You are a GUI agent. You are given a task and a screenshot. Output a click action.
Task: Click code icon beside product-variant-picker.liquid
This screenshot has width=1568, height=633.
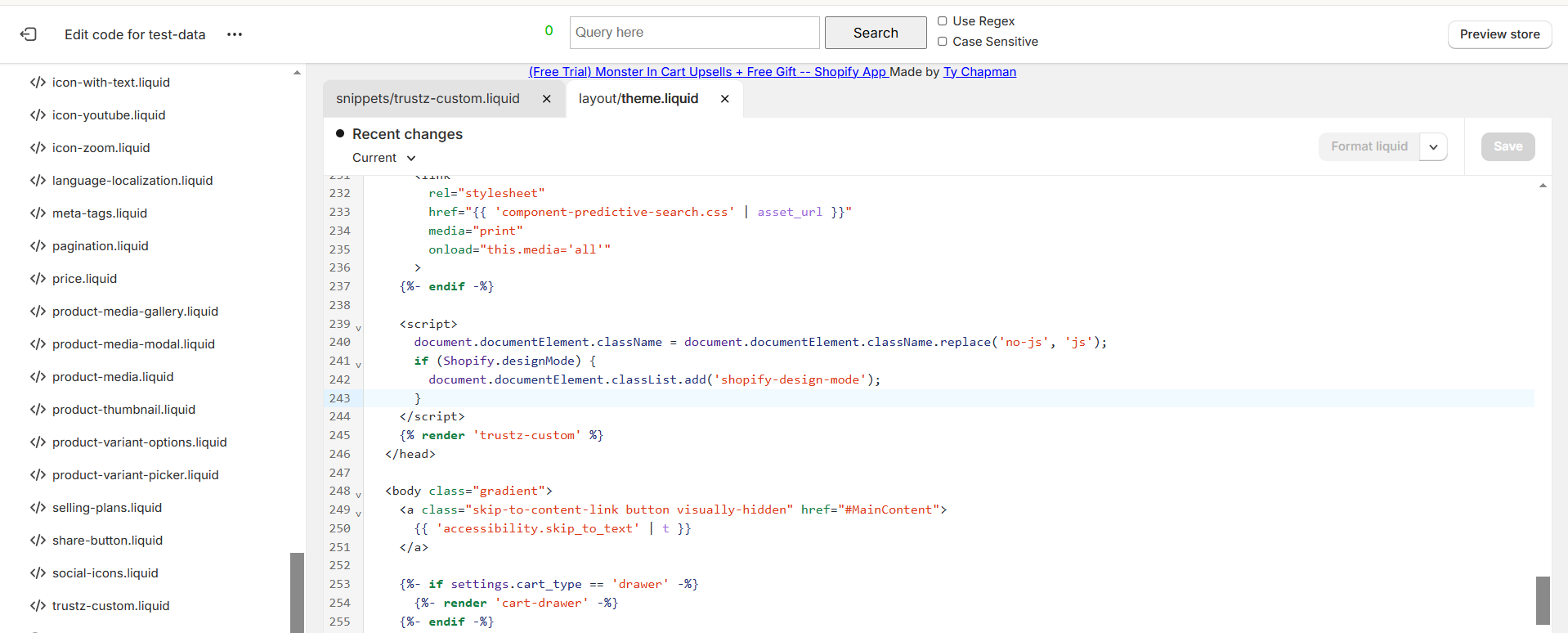click(38, 475)
